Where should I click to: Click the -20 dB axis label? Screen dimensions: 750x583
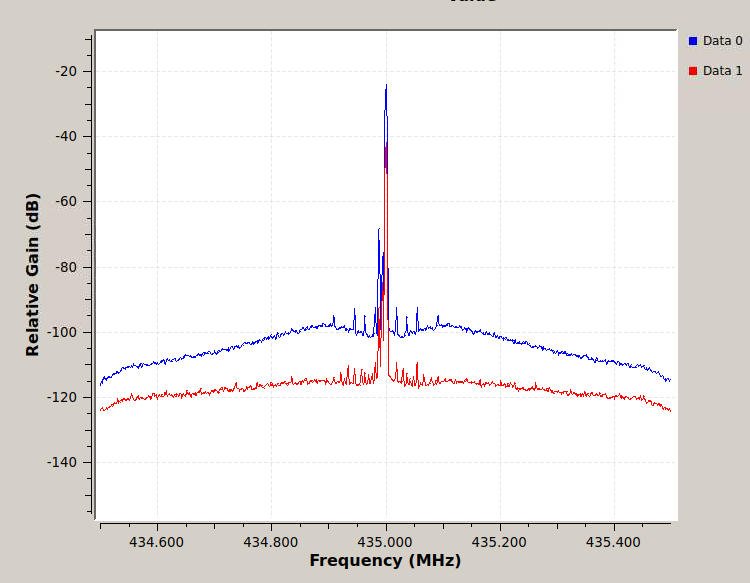coord(66,71)
